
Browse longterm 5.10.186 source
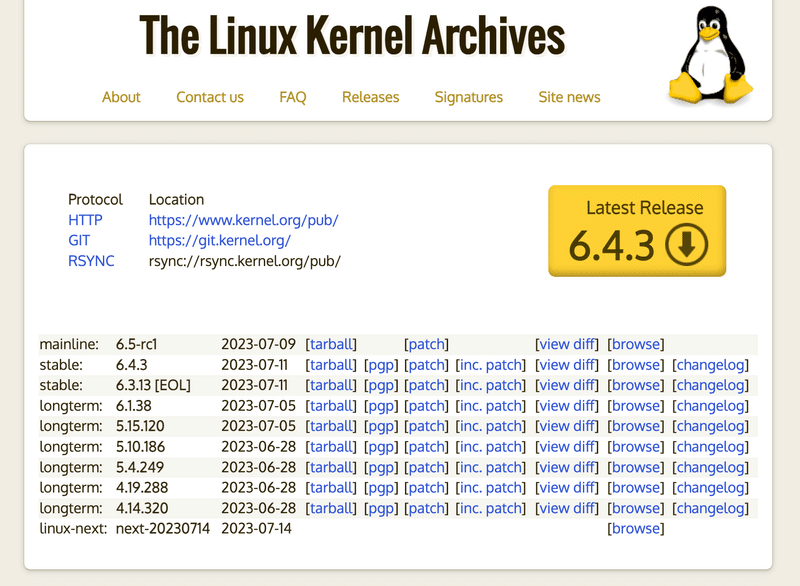636,447
